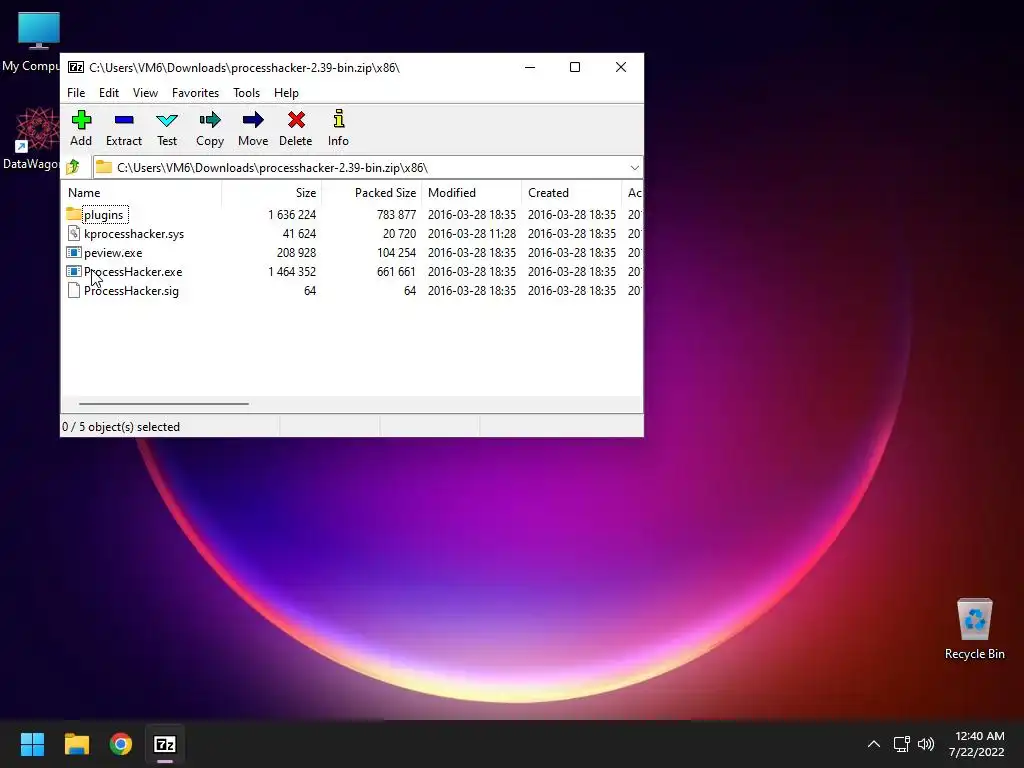Open Windows Start menu
The image size is (1024, 768).
click(32, 744)
